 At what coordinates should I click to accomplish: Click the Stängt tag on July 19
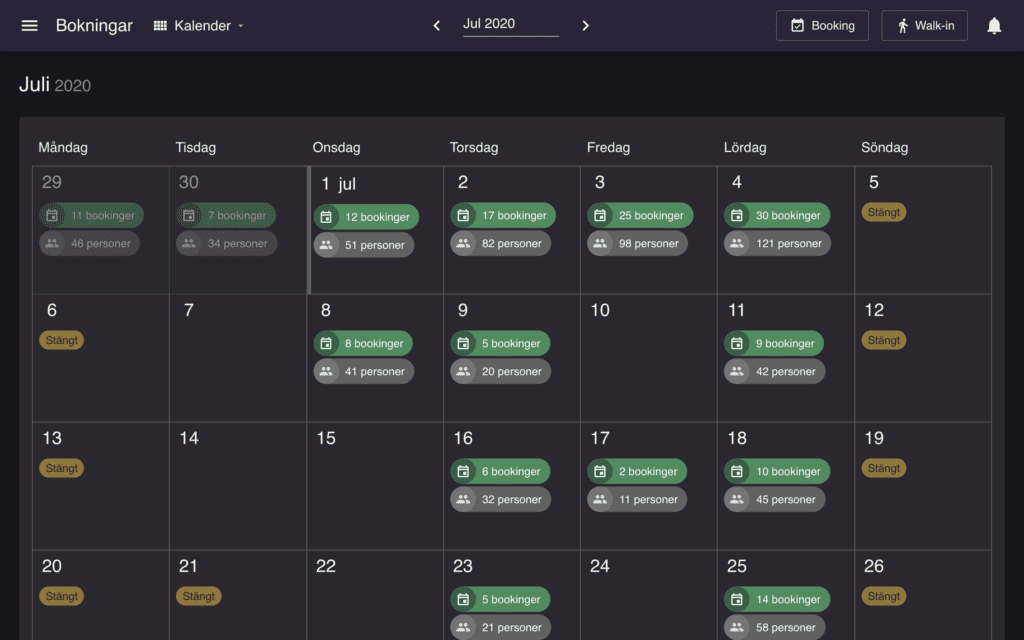tap(884, 468)
